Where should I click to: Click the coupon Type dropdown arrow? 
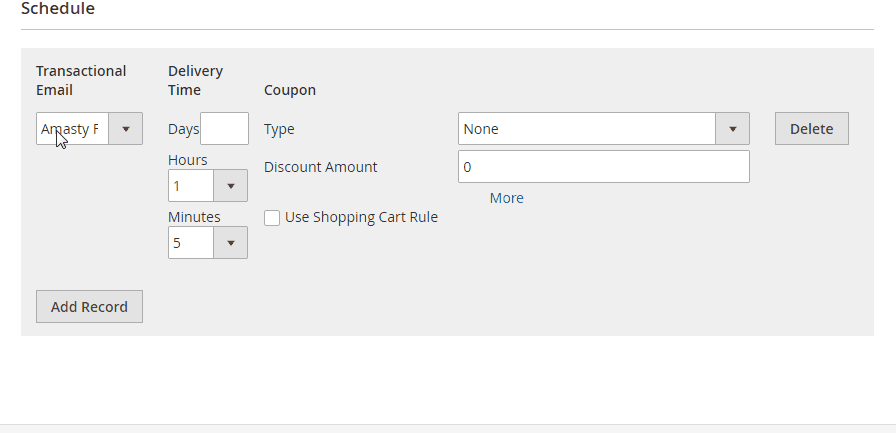pos(732,129)
